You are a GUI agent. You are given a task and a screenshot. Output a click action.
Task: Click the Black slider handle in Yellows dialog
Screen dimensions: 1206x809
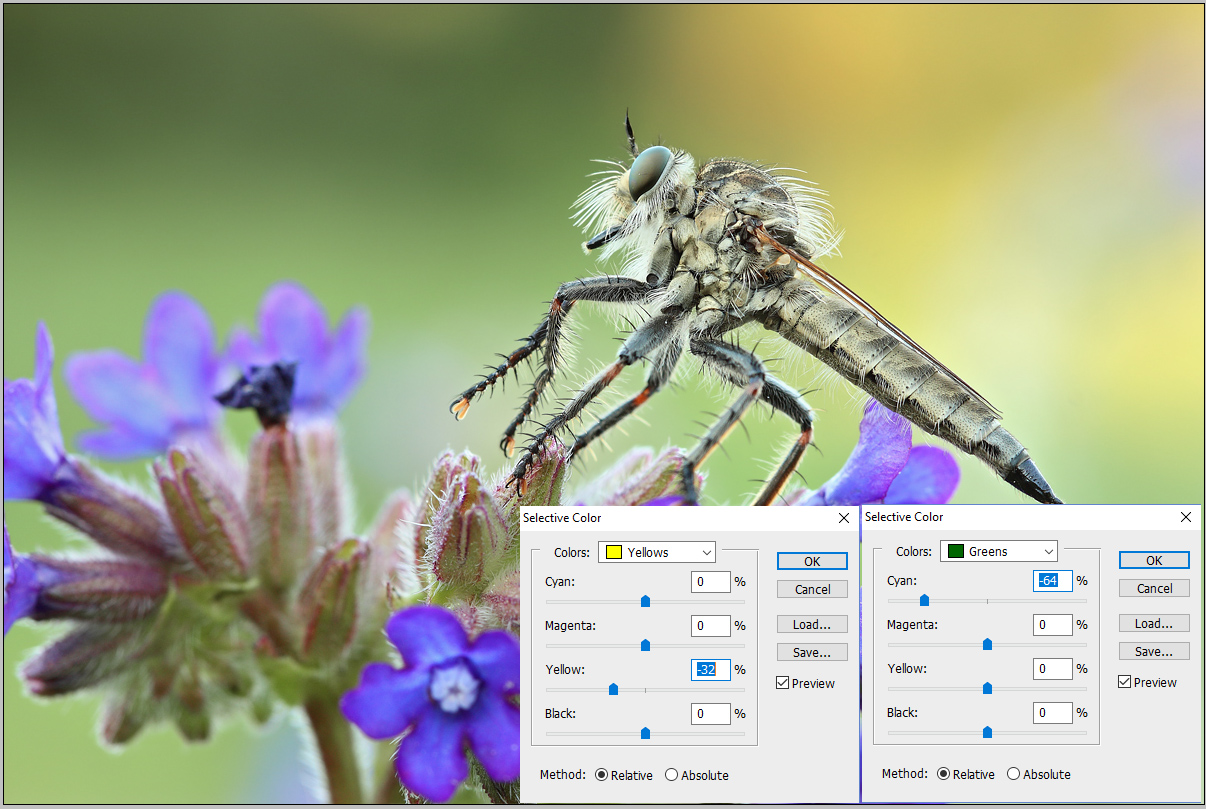coord(645,733)
